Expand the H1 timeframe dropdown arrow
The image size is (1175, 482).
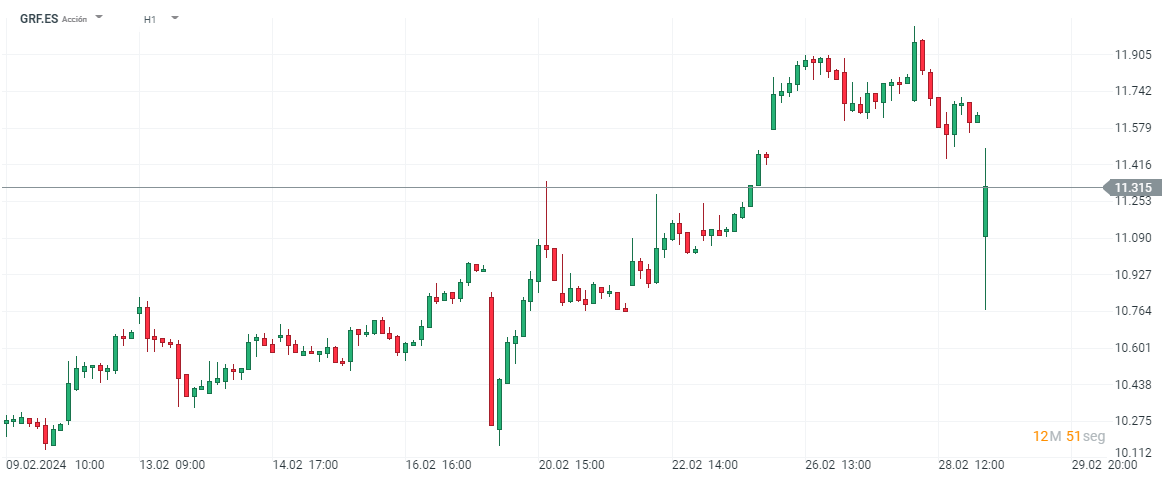pyautogui.click(x=175, y=18)
